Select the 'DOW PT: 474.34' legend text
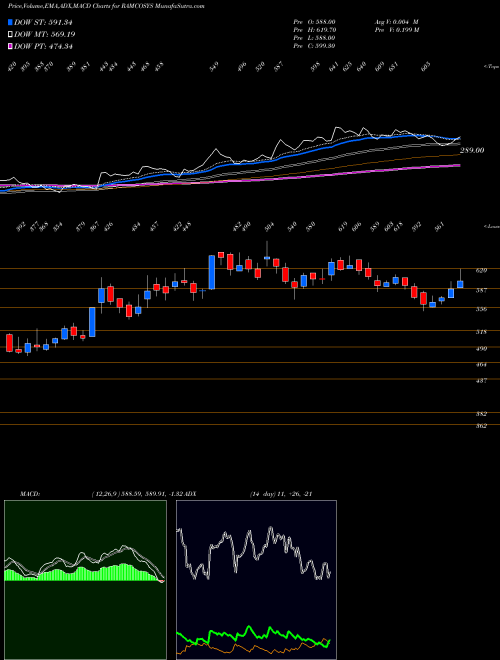The height and width of the screenshot is (660, 500). pyautogui.click(x=43, y=46)
